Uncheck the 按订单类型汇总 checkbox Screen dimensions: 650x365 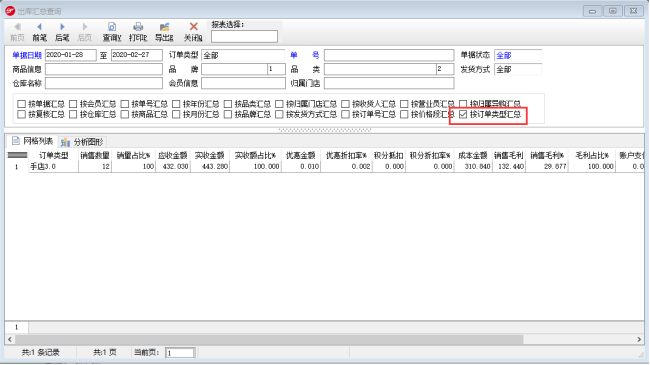tap(463, 114)
